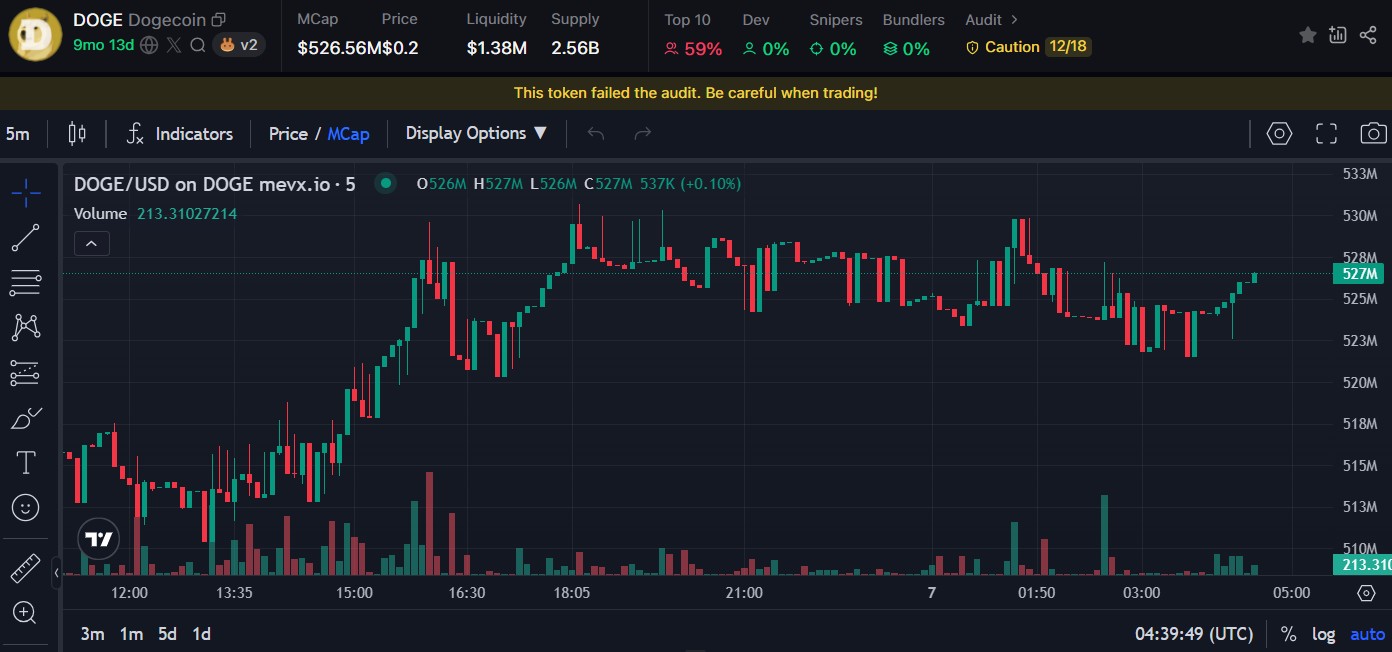
Task: Open the 5m timeframe selector
Action: [17, 134]
